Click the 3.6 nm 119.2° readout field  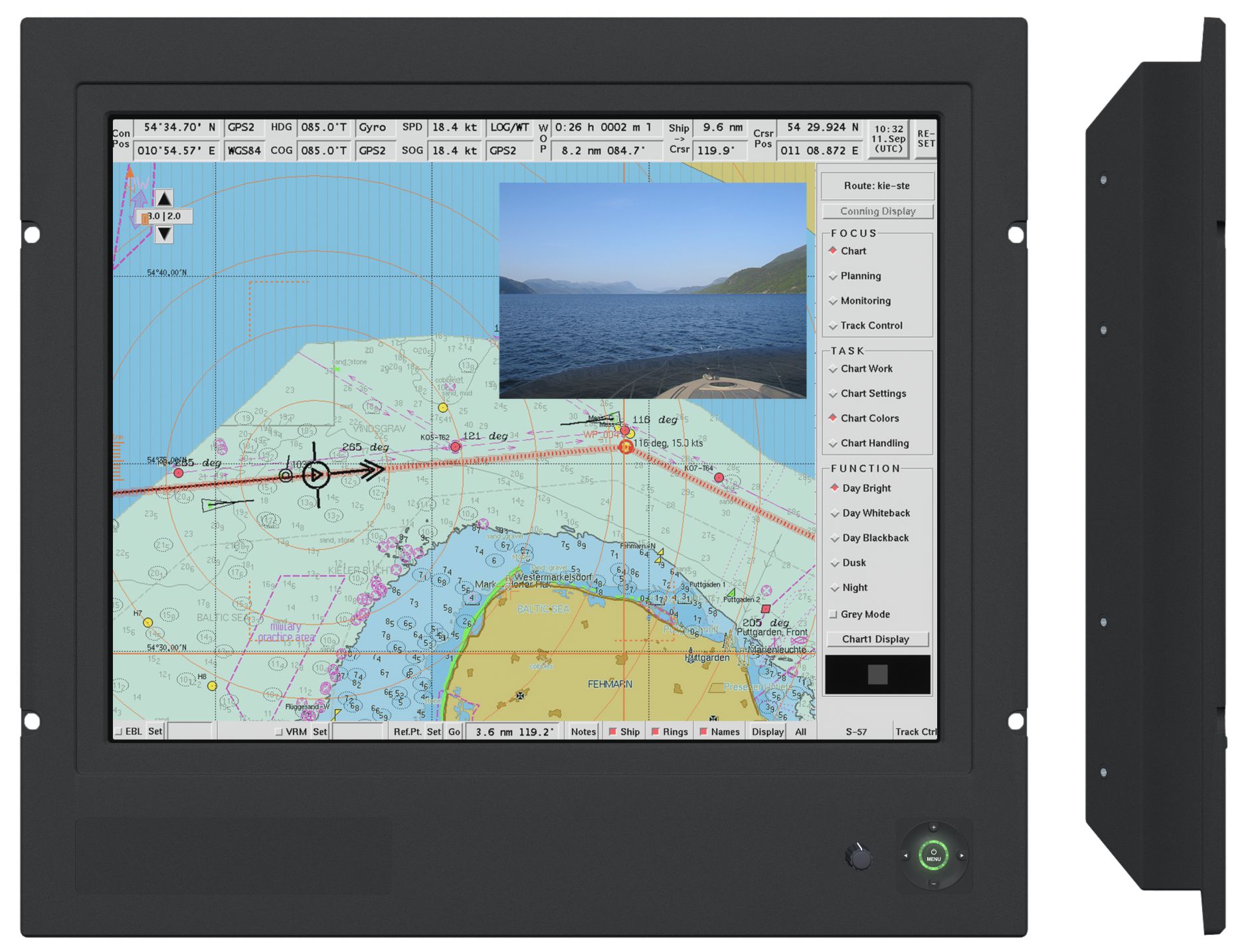(514, 732)
